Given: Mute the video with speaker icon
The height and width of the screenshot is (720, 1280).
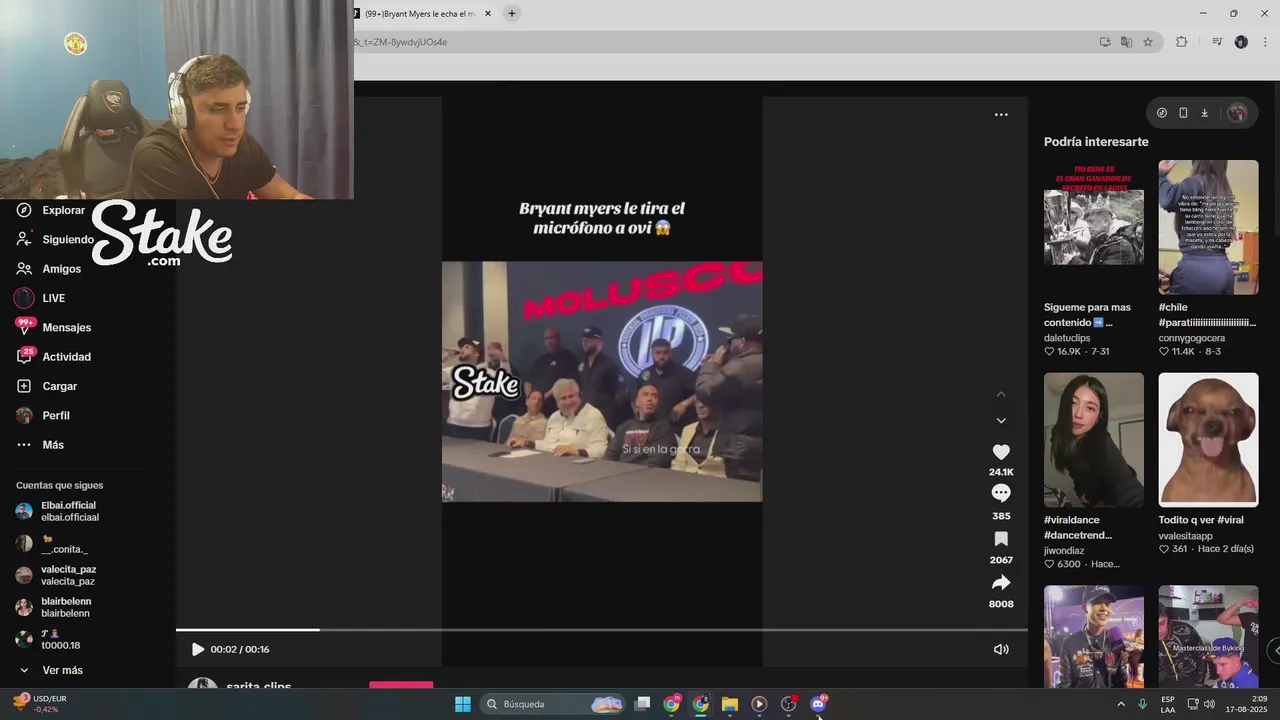Looking at the screenshot, I should (1001, 649).
